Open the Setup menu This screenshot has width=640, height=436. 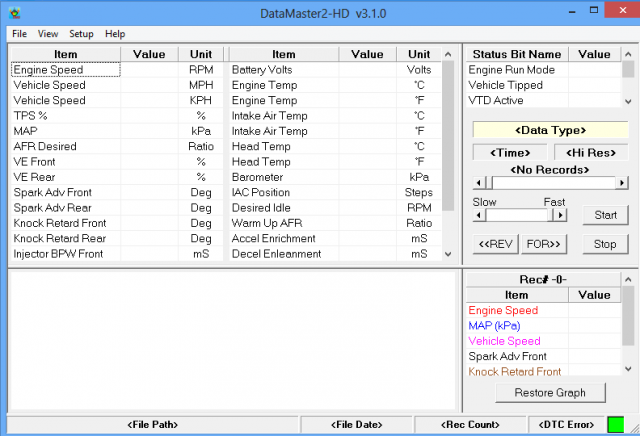click(81, 34)
